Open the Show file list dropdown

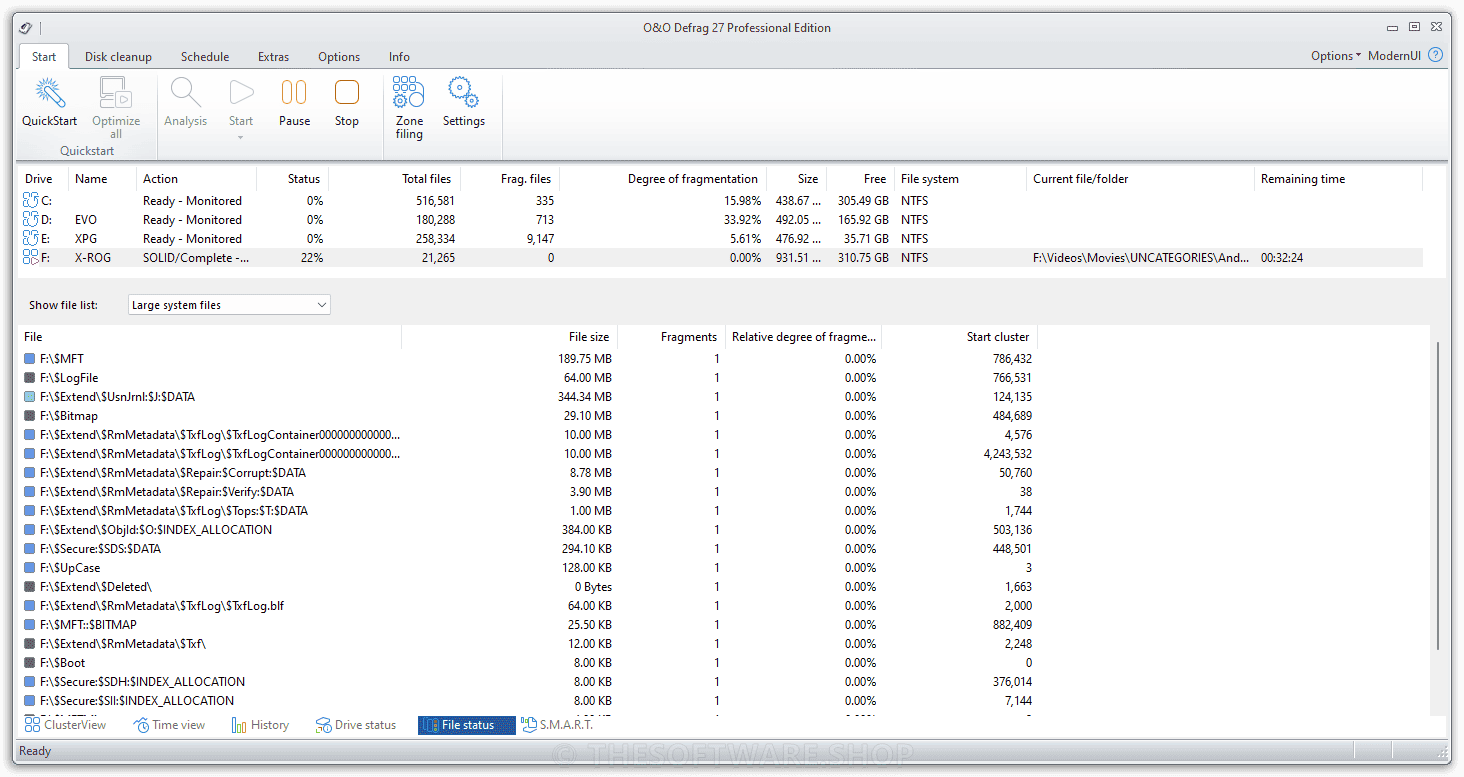point(229,305)
